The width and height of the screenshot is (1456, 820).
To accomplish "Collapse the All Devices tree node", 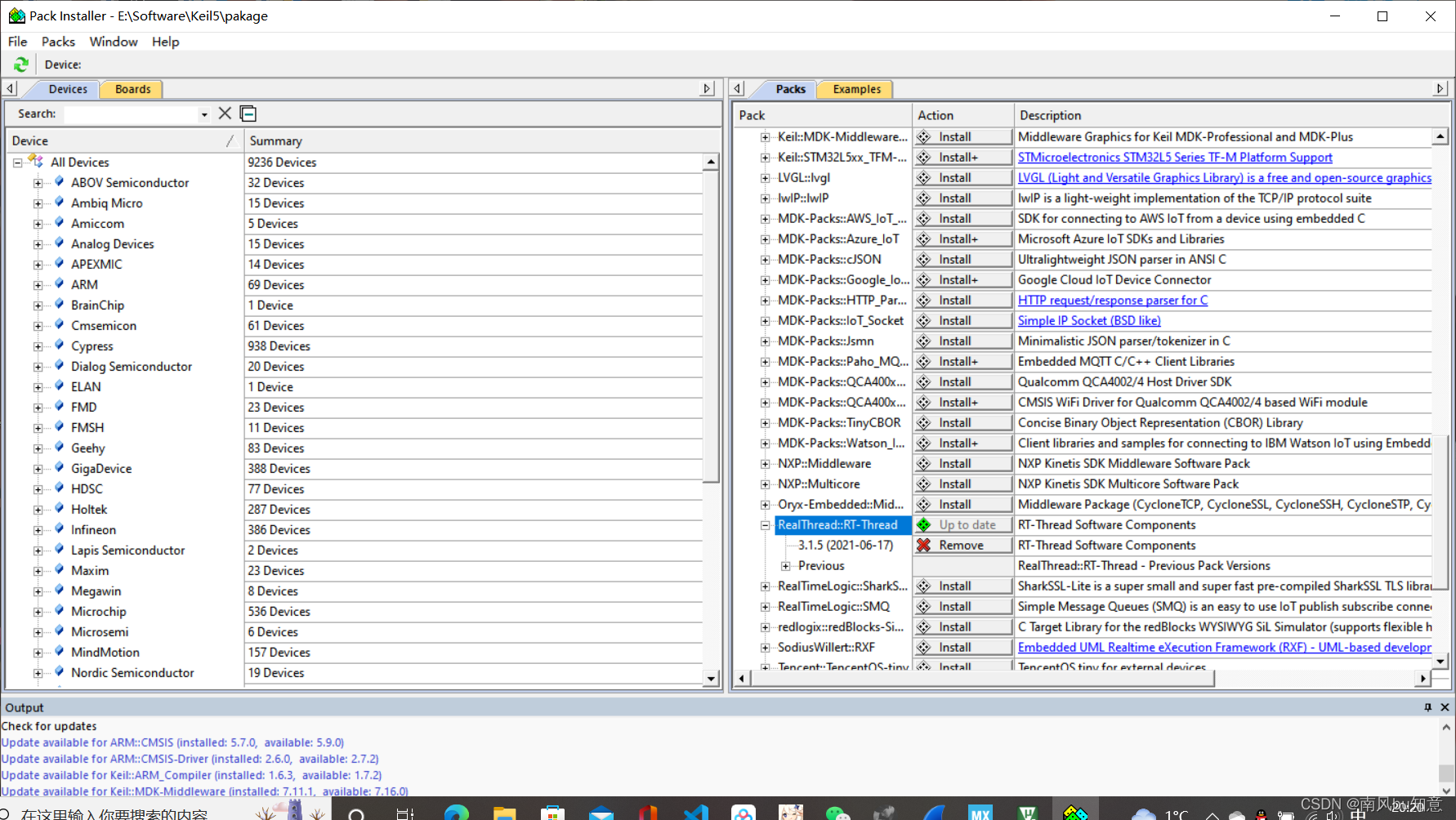I will point(17,163).
